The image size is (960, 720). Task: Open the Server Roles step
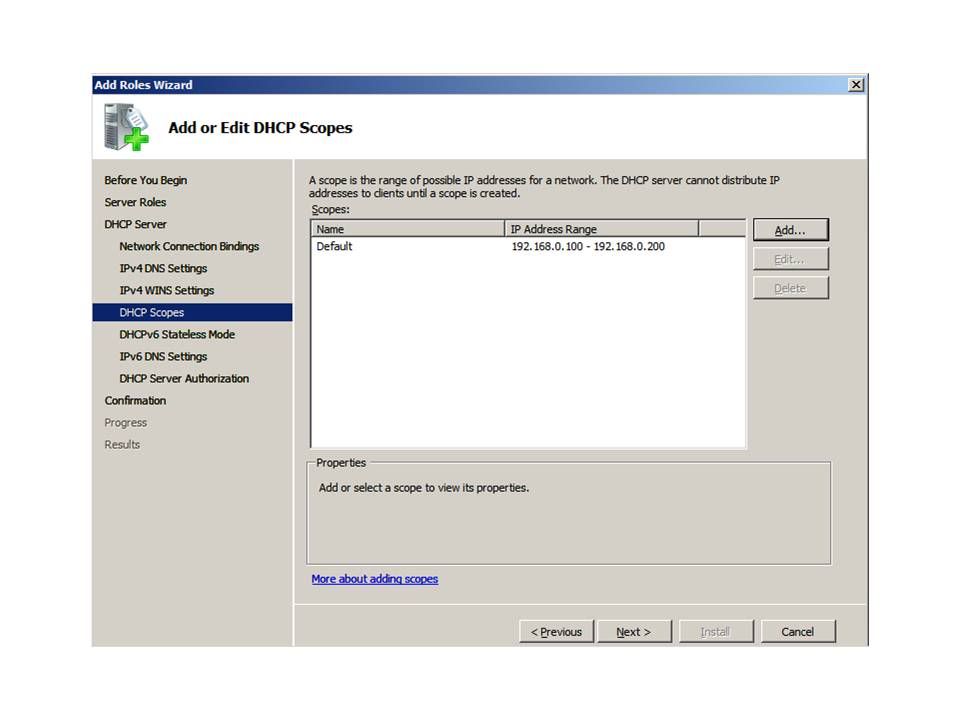[135, 202]
